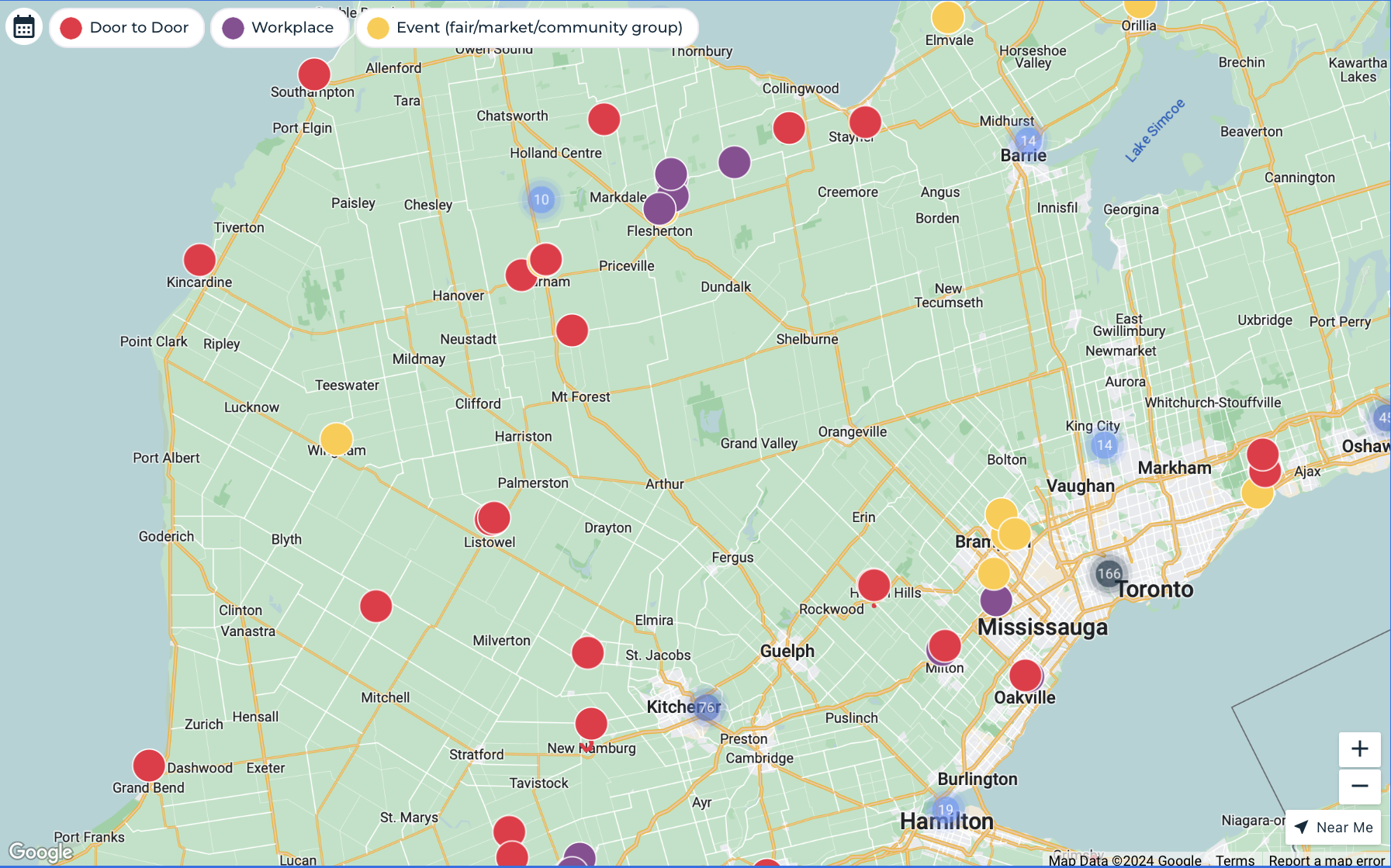Expand the Hamilton cluster marked 19
The height and width of the screenshot is (868, 1391).
click(946, 810)
